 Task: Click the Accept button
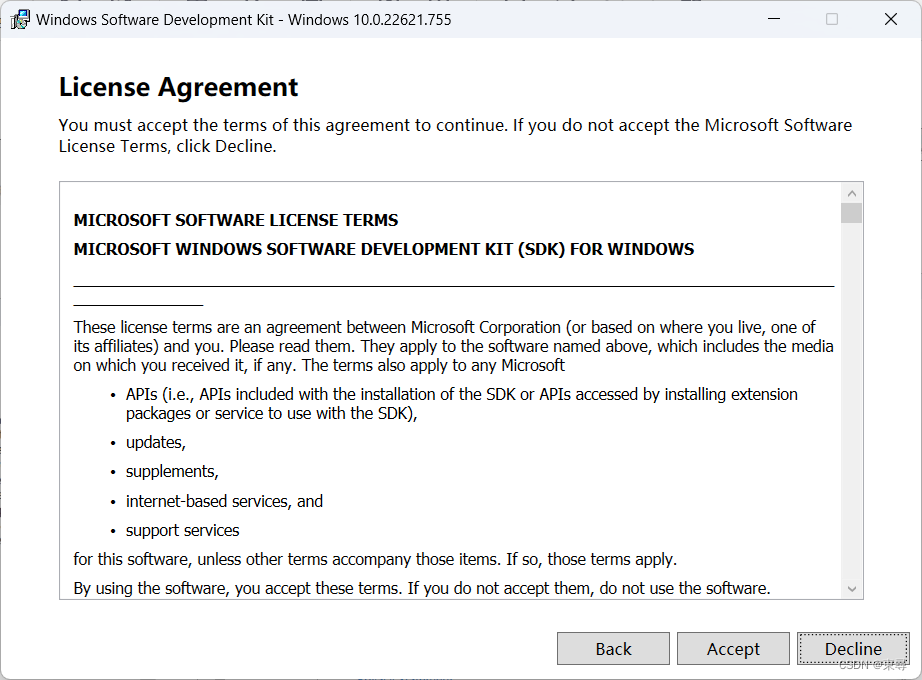[733, 648]
